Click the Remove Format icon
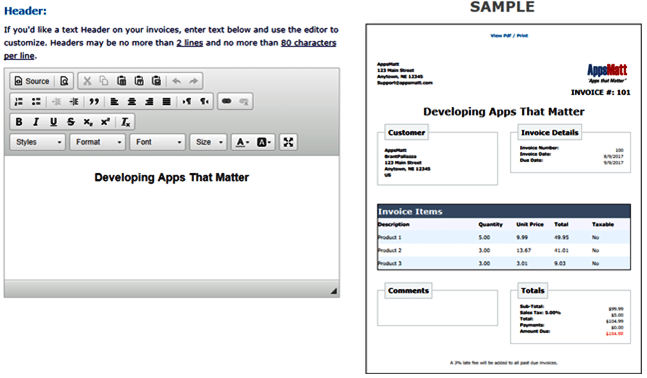Viewport: 647px width, 378px height. click(x=125, y=122)
